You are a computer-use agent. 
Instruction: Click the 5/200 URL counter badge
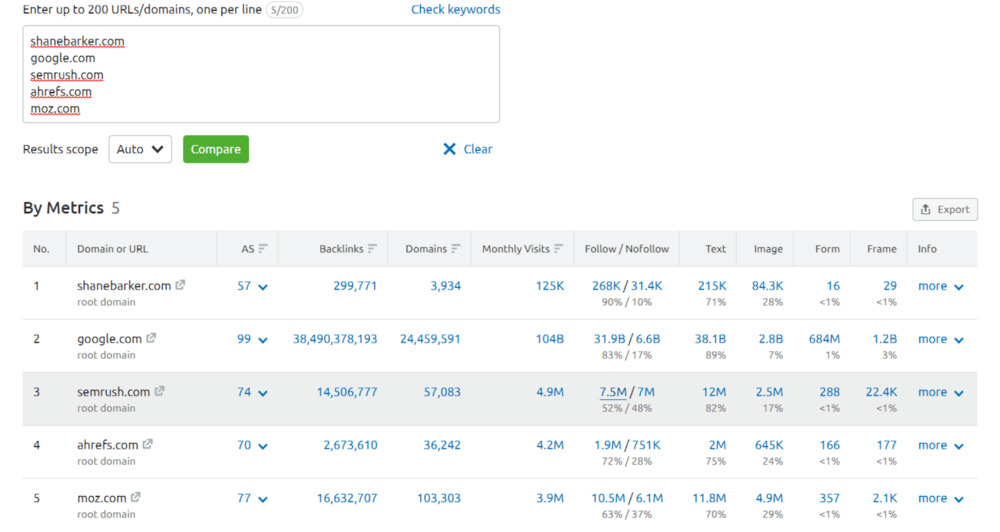click(x=284, y=10)
